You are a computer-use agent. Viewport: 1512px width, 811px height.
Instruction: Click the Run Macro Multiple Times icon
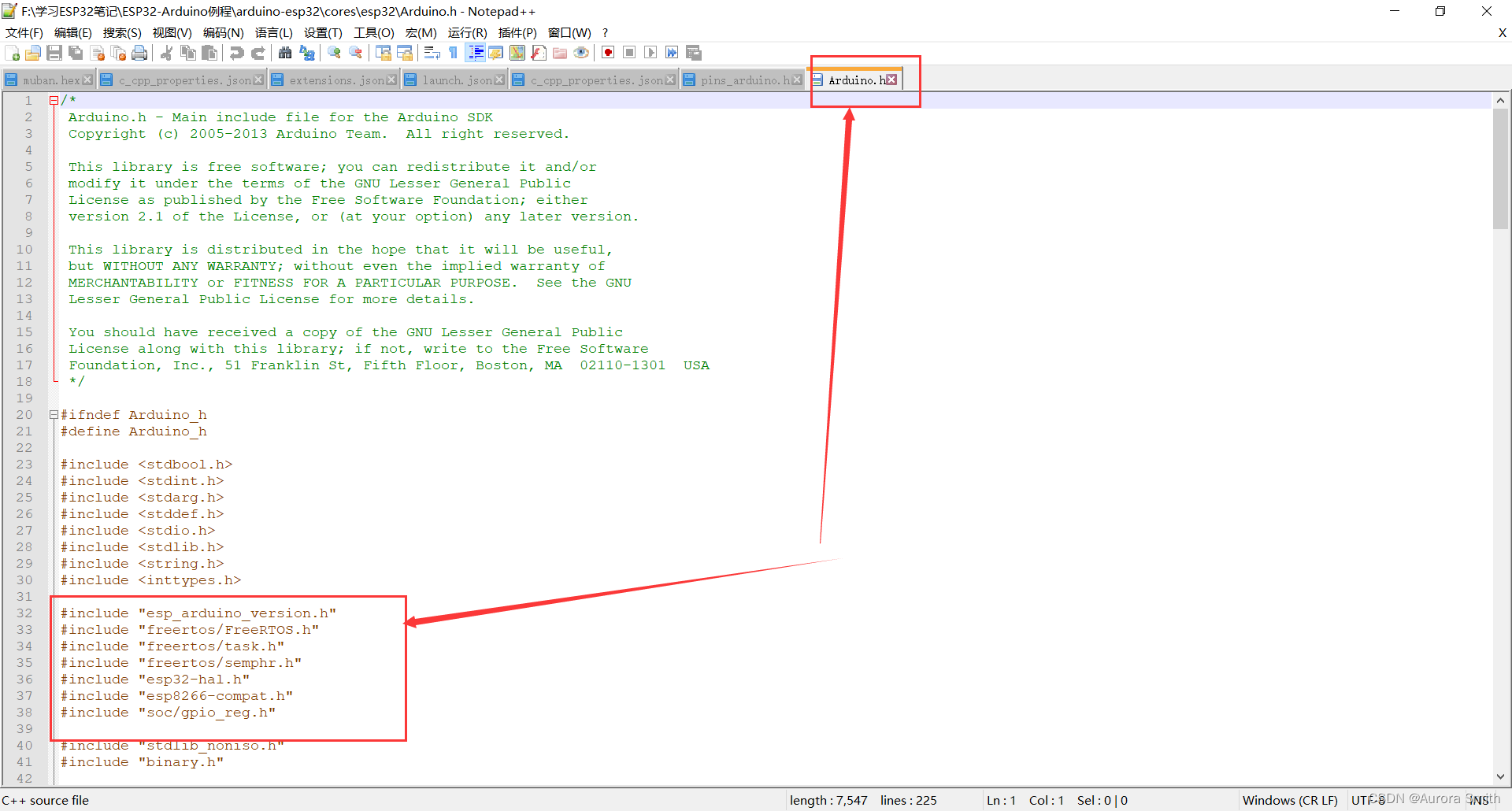pyautogui.click(x=672, y=53)
